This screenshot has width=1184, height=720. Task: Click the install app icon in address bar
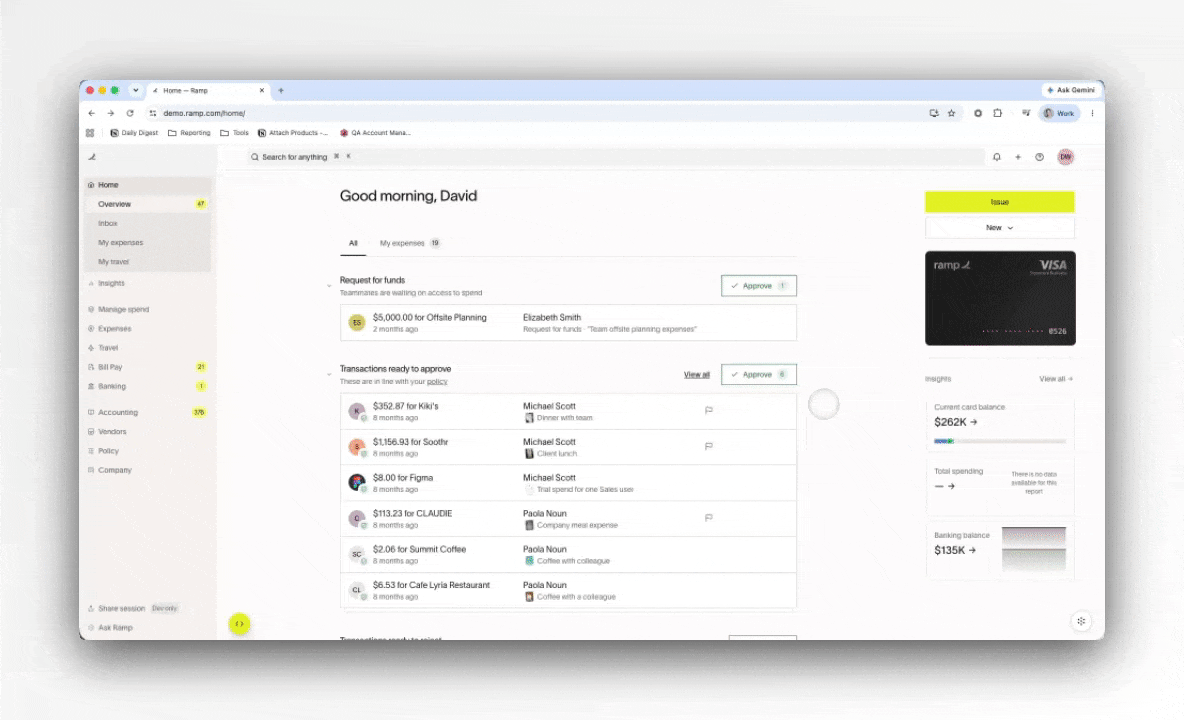(x=934, y=113)
